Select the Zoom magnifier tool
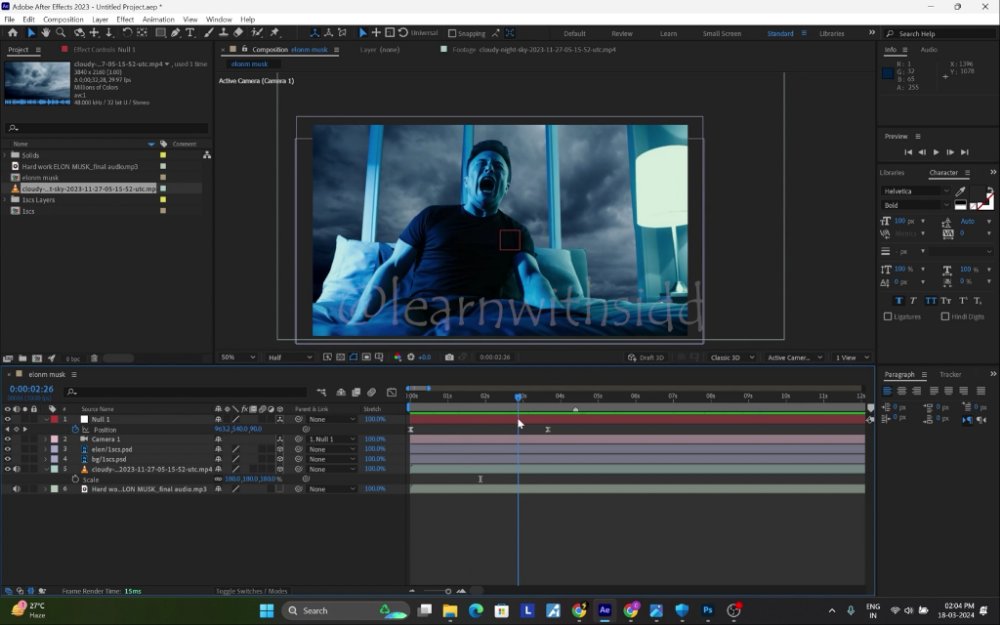 pos(61,33)
